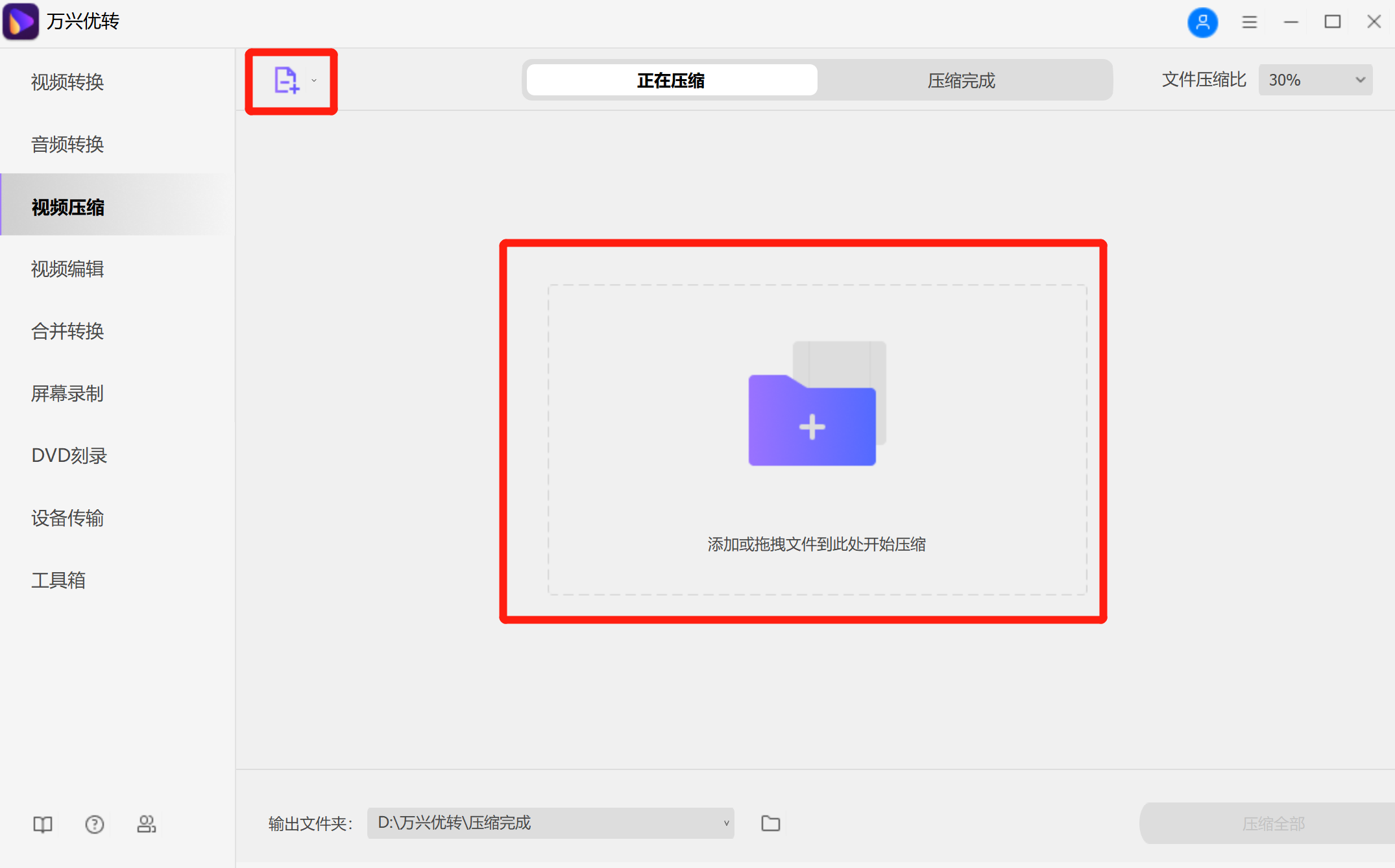
Task: Select 视频压缩 in the sidebar
Action: tap(69, 207)
